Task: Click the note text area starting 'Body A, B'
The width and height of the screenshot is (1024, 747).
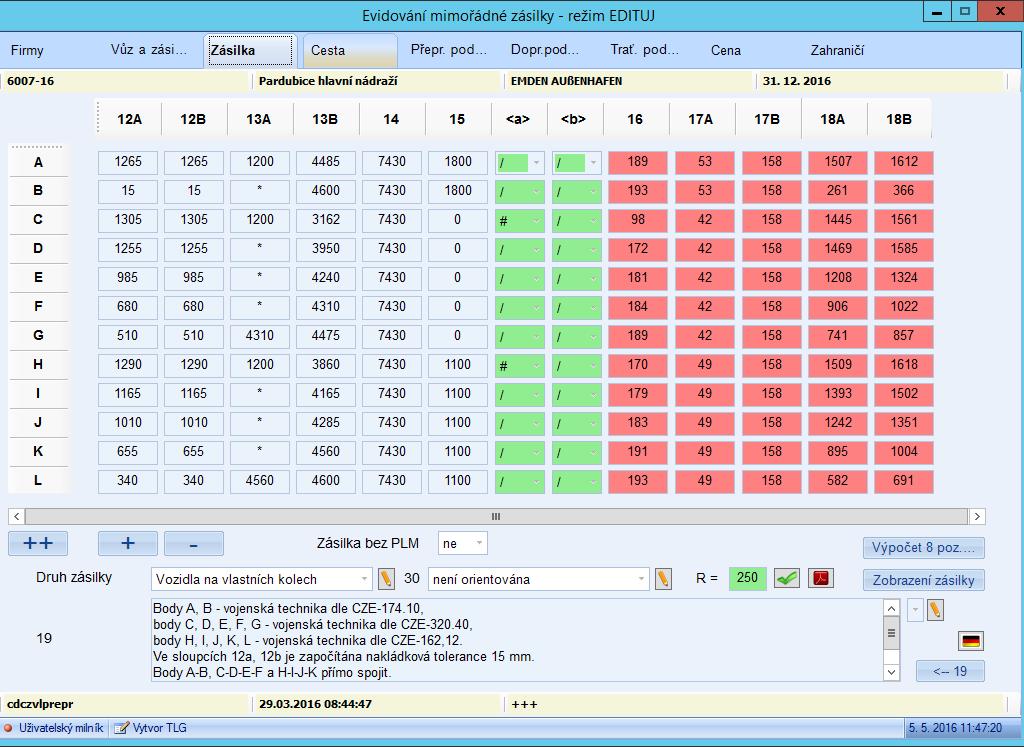Action: (517, 640)
